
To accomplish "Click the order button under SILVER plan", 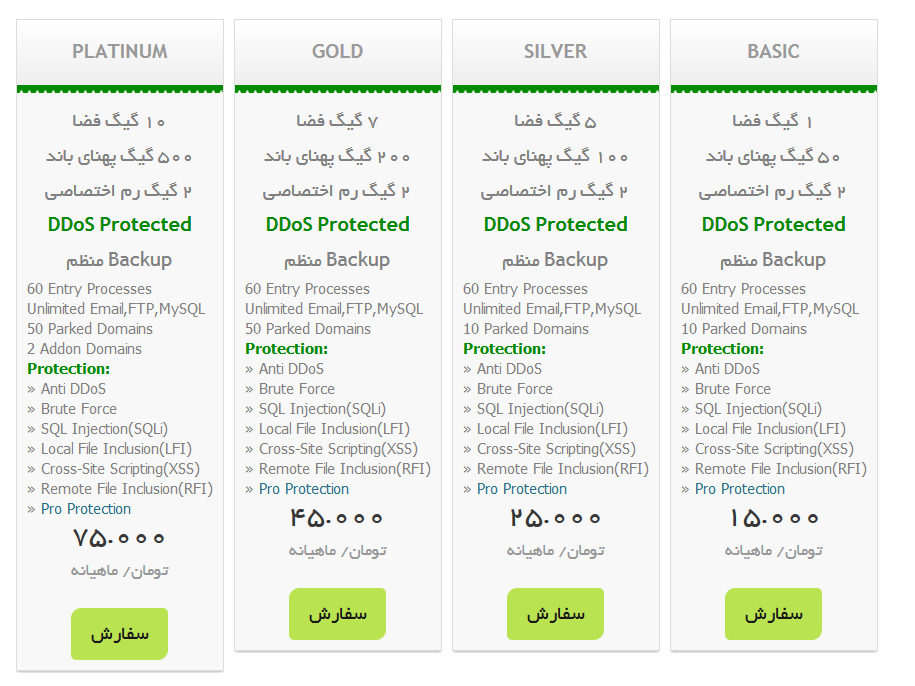I will click(x=556, y=614).
